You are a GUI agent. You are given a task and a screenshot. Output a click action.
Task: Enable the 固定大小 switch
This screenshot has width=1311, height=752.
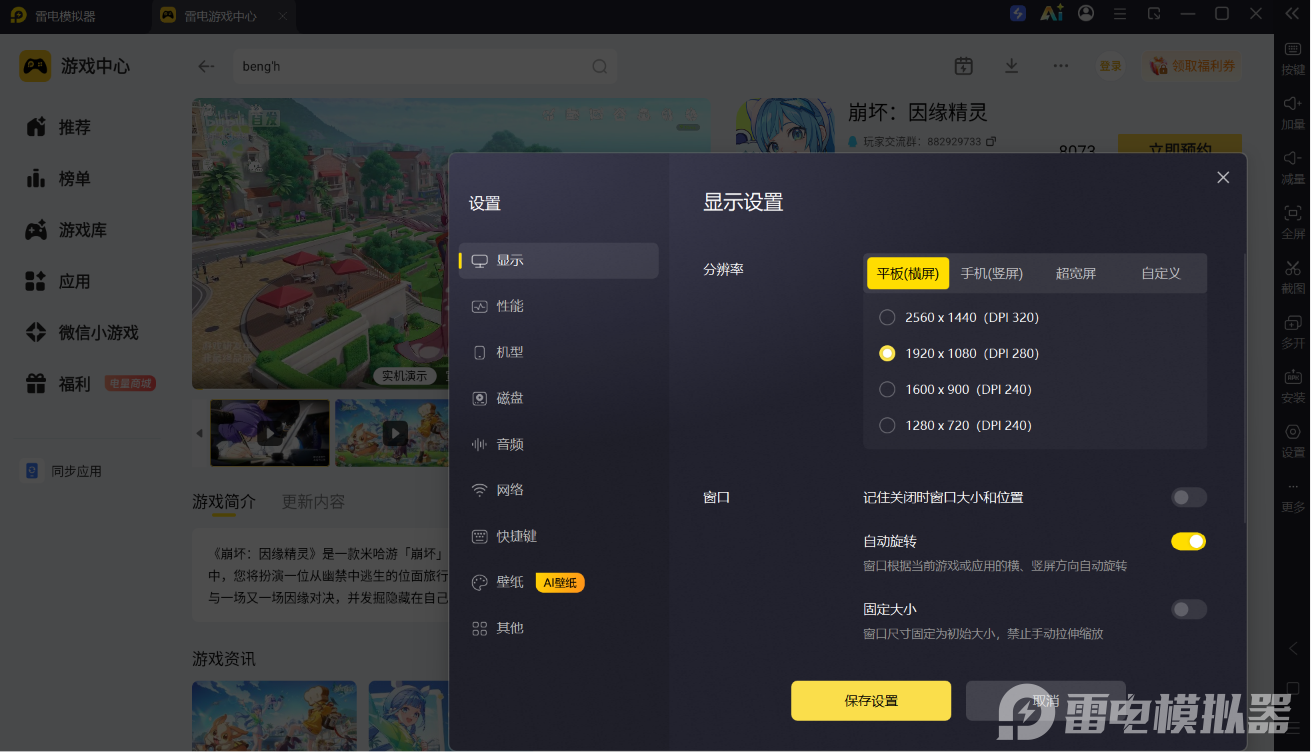pos(1189,609)
